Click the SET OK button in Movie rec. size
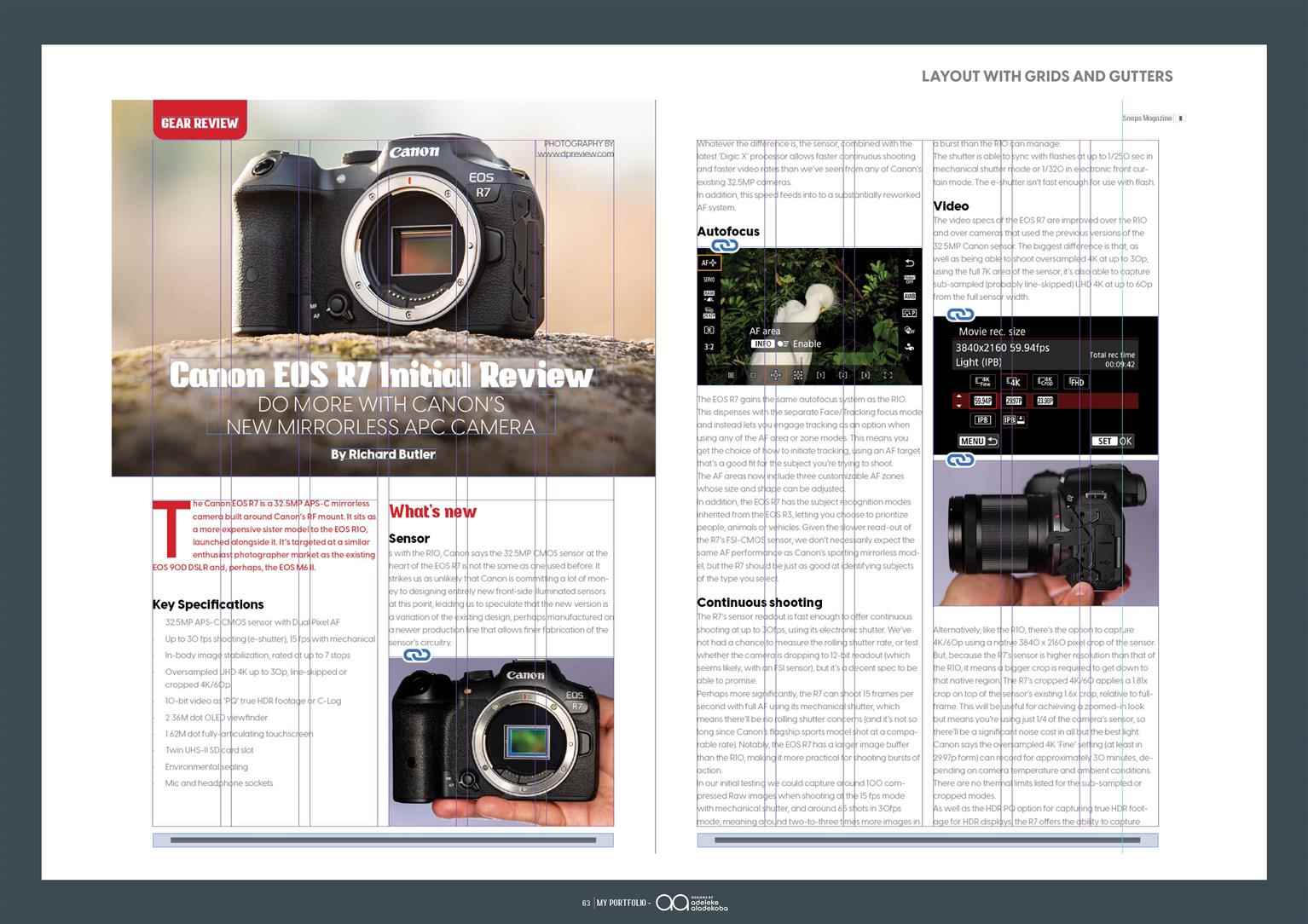 click(x=1113, y=442)
